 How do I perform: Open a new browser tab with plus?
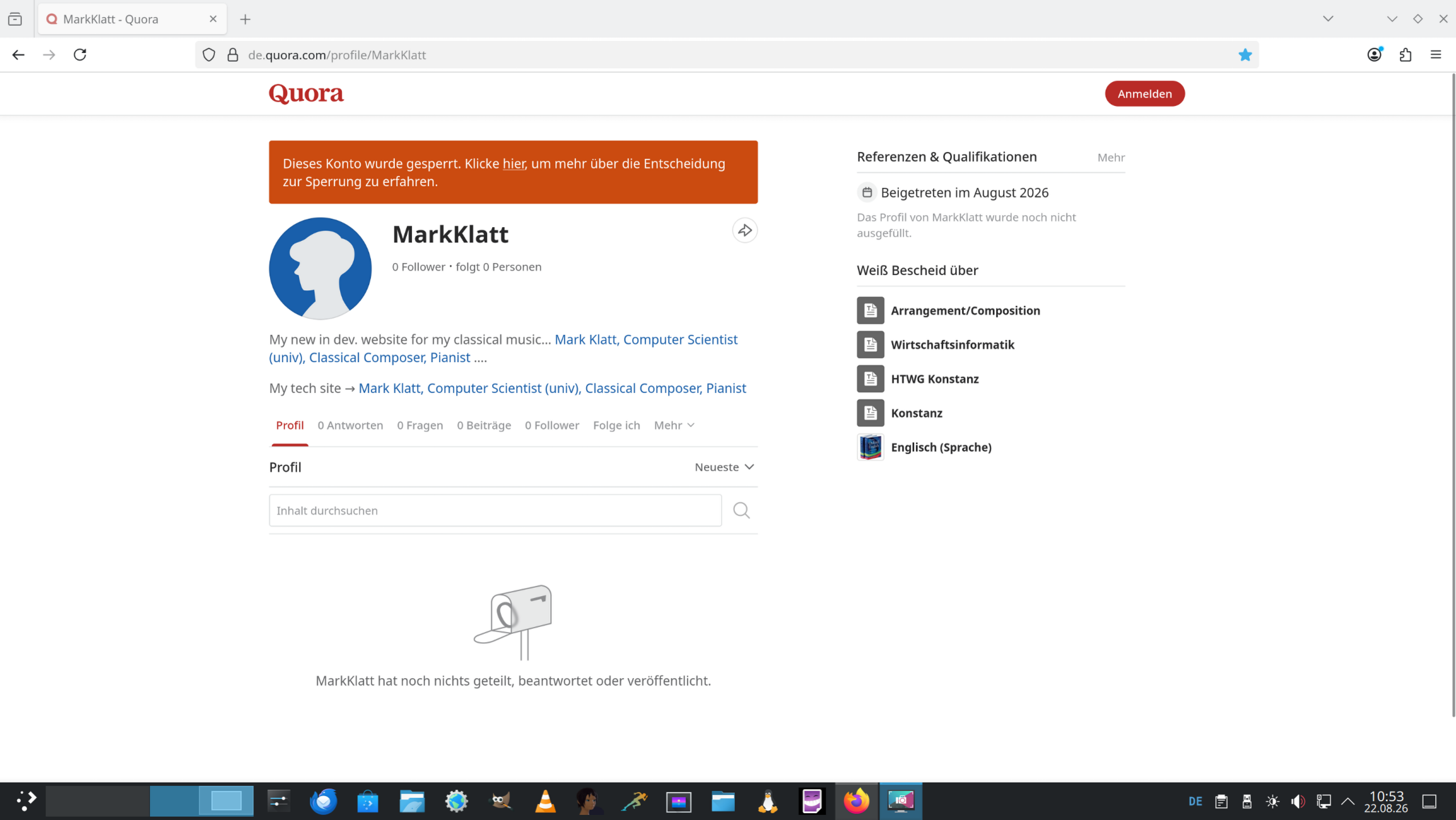[x=246, y=19]
